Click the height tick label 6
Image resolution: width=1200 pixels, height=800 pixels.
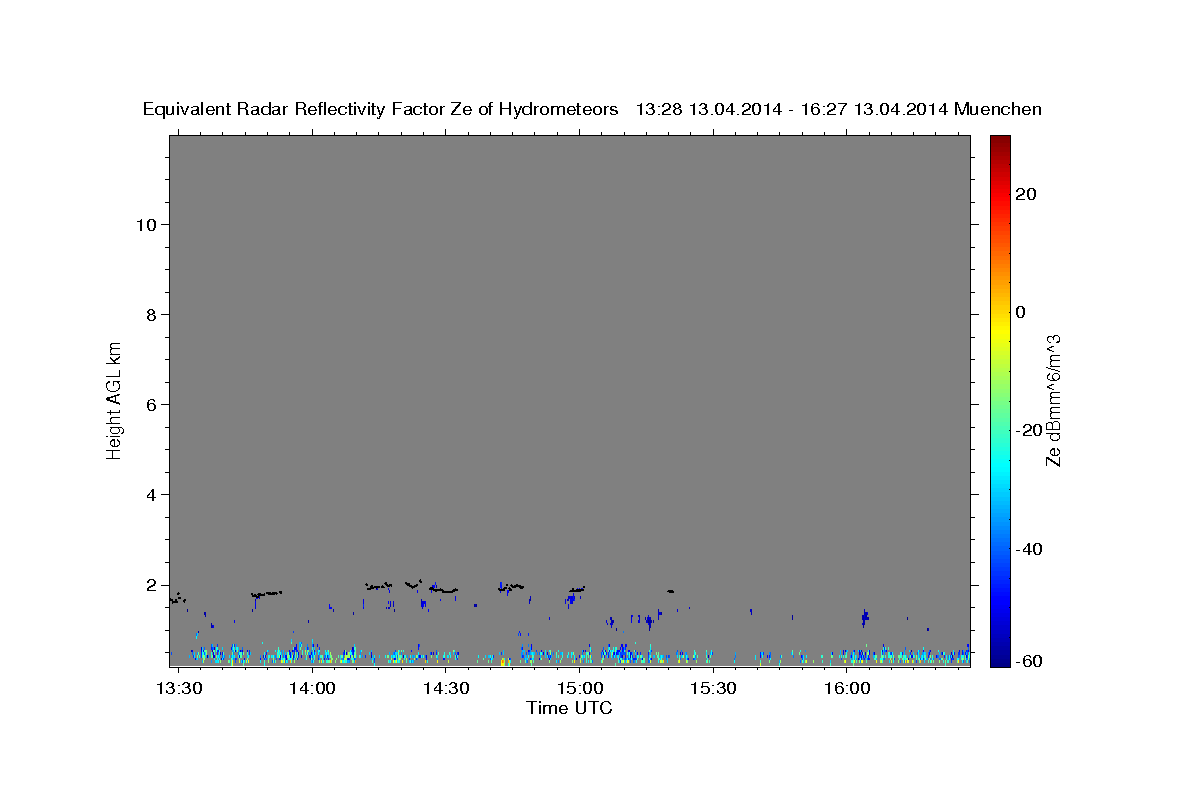[x=151, y=404]
